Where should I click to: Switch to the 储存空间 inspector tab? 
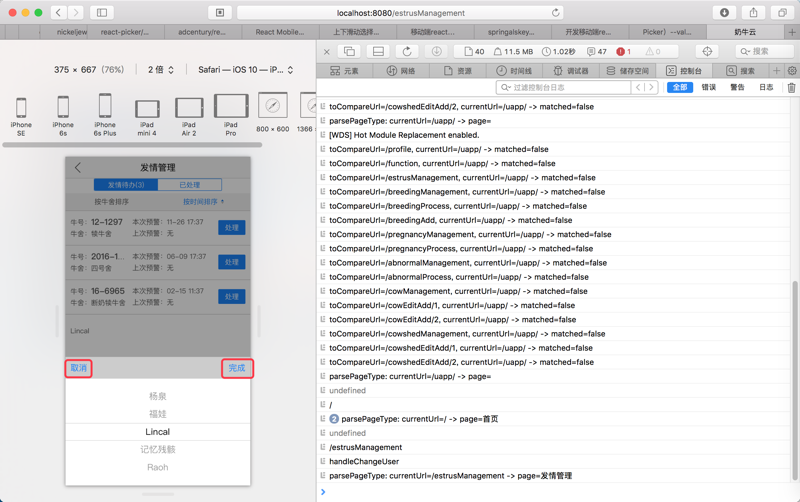pyautogui.click(x=627, y=71)
